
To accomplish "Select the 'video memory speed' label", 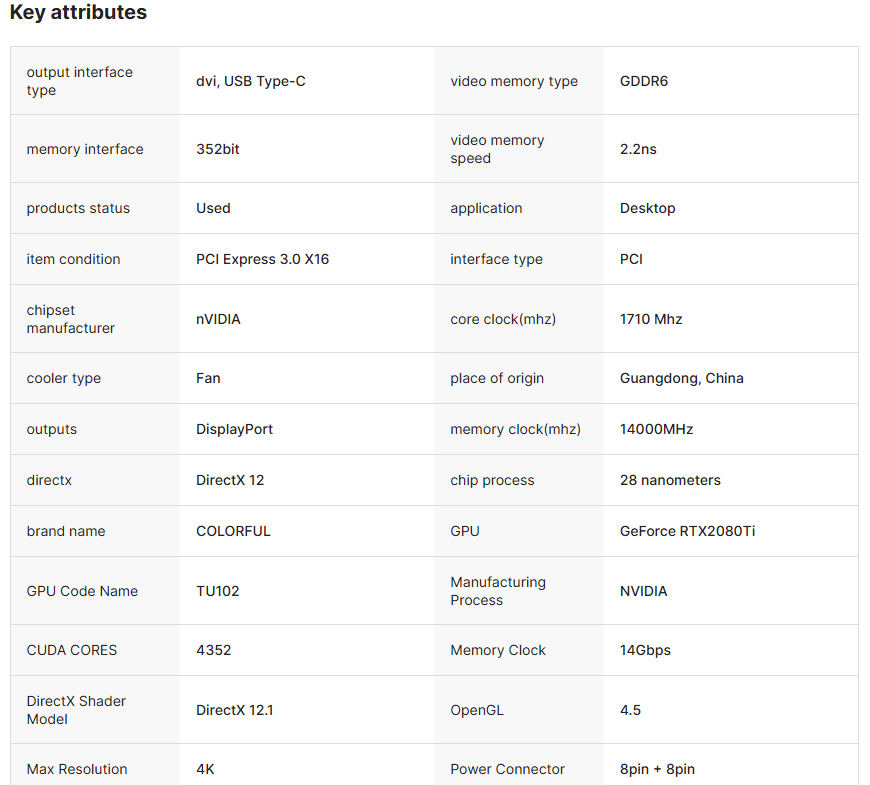I will tap(497, 149).
